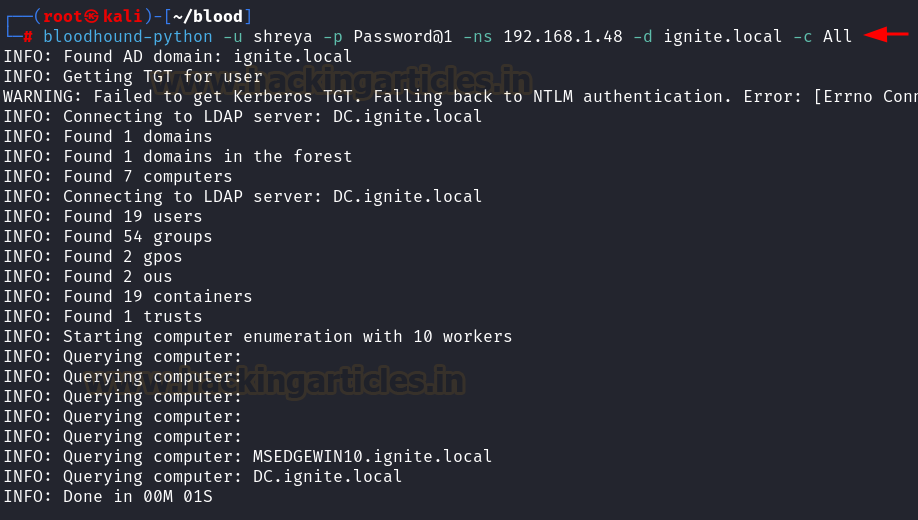Click the Found 54 groups line

[x=108, y=236]
